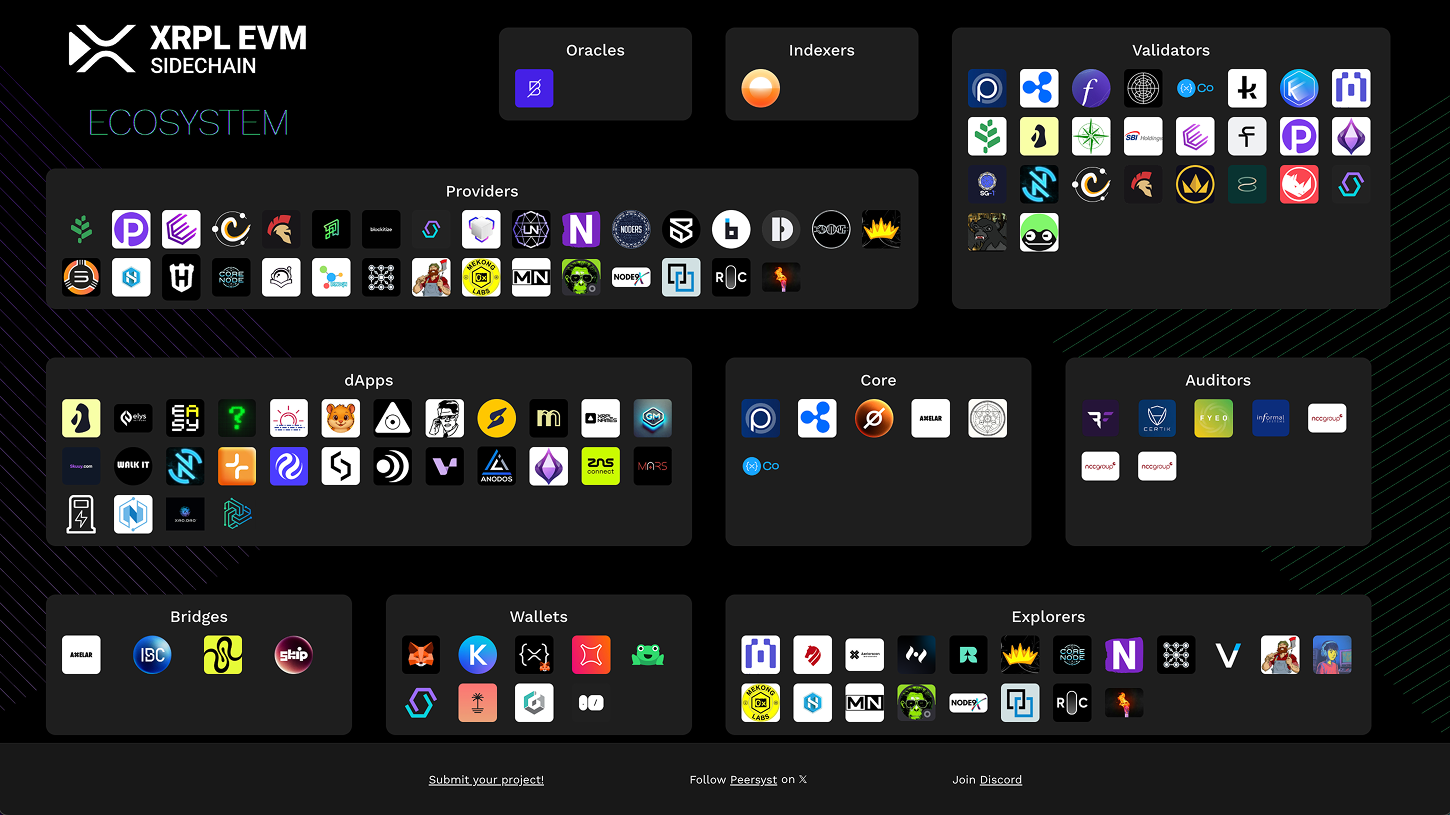The width and height of the screenshot is (1450, 815).
Task: Click the Anodos dApp icon
Action: point(496,466)
